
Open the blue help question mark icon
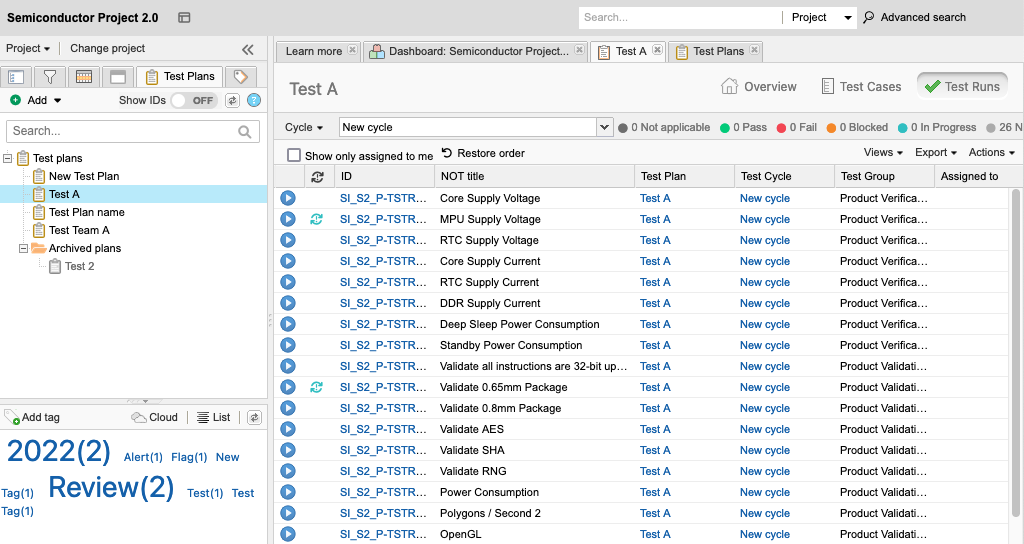pyautogui.click(x=254, y=100)
